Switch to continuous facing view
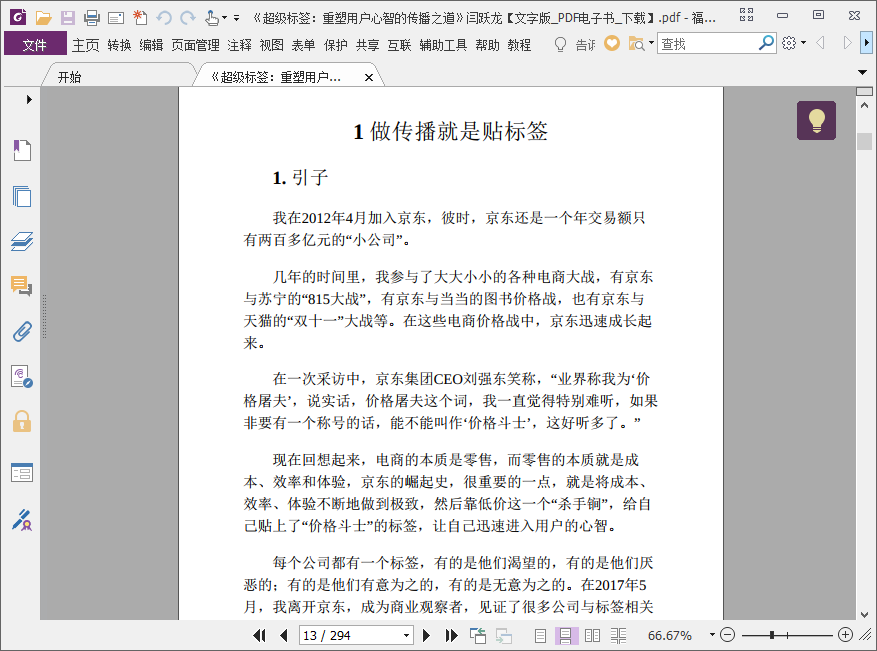 pos(619,636)
